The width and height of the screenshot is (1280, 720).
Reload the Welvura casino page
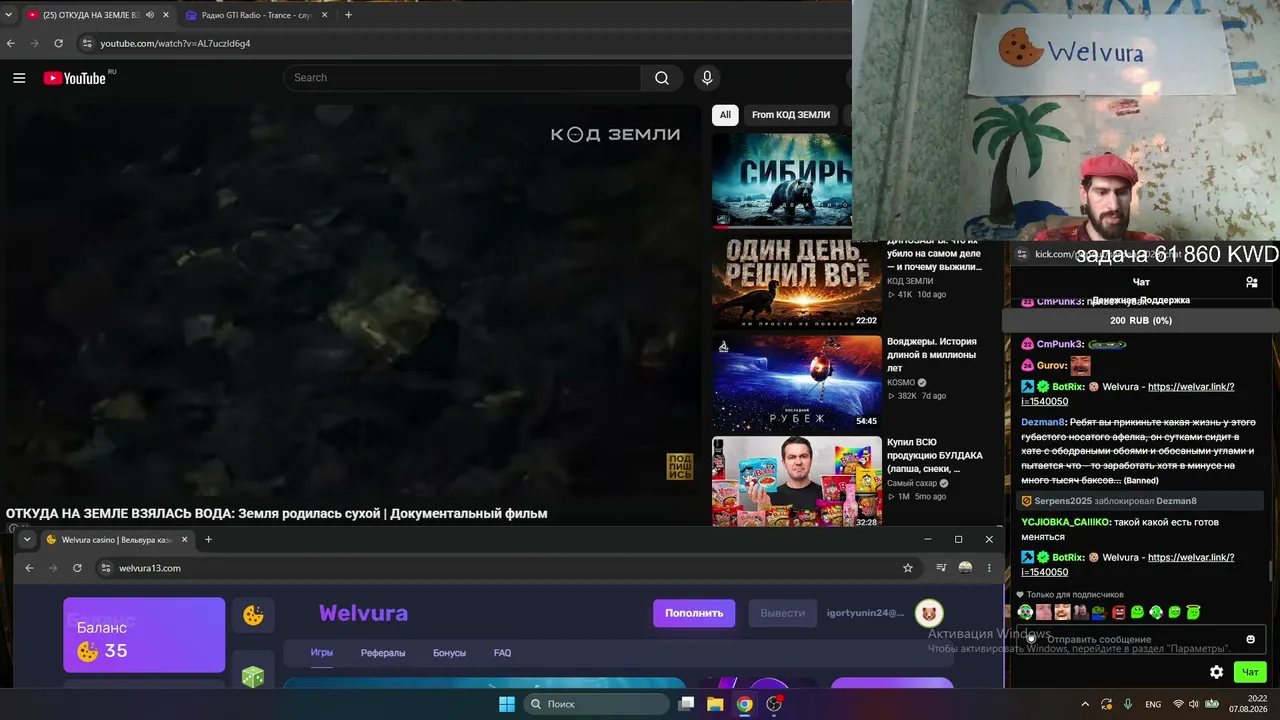(x=77, y=568)
